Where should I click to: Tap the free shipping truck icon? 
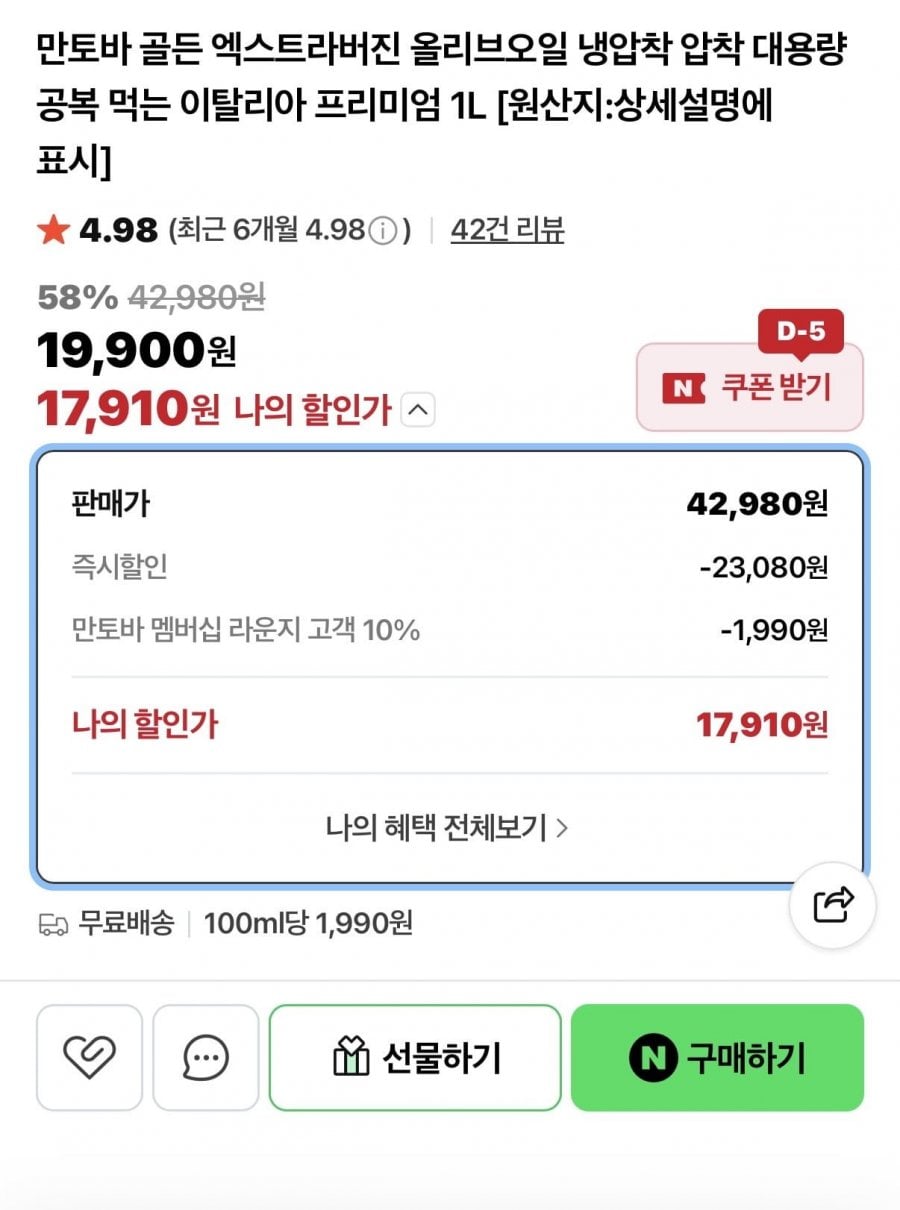coord(52,923)
